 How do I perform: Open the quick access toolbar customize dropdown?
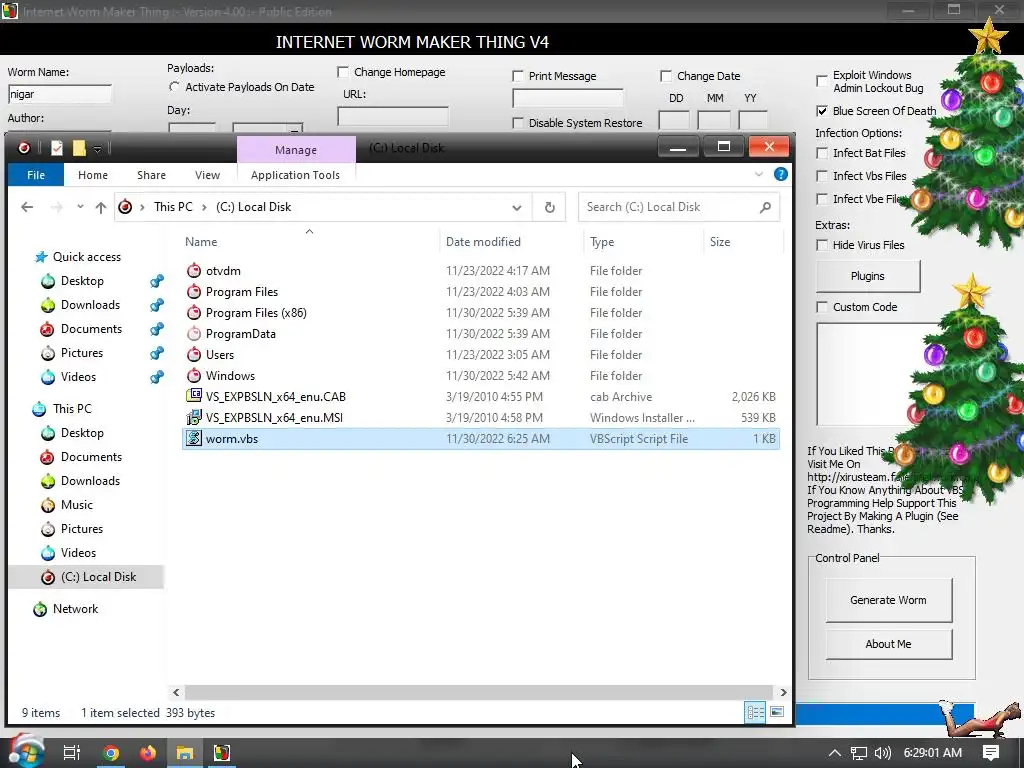click(x=97, y=149)
